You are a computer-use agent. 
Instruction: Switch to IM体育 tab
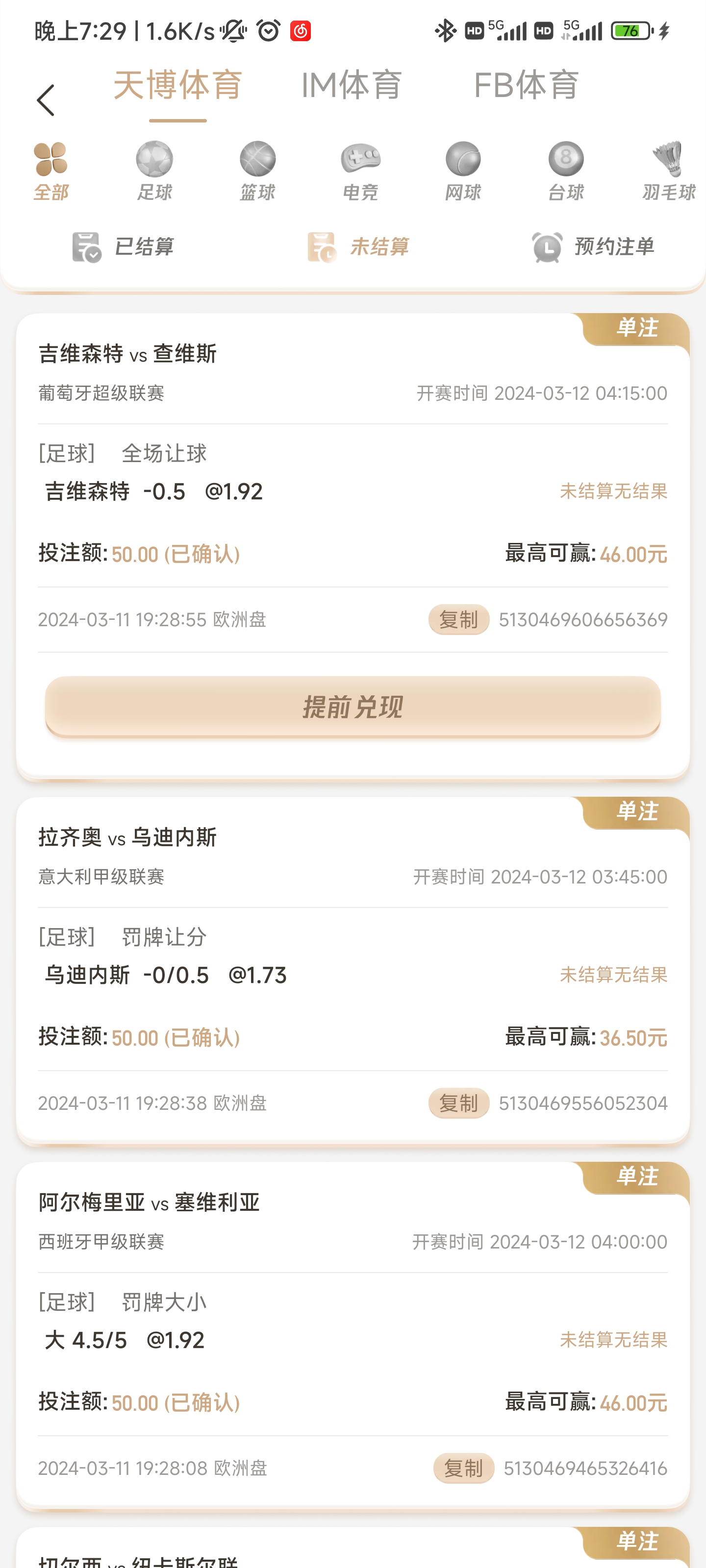(352, 85)
